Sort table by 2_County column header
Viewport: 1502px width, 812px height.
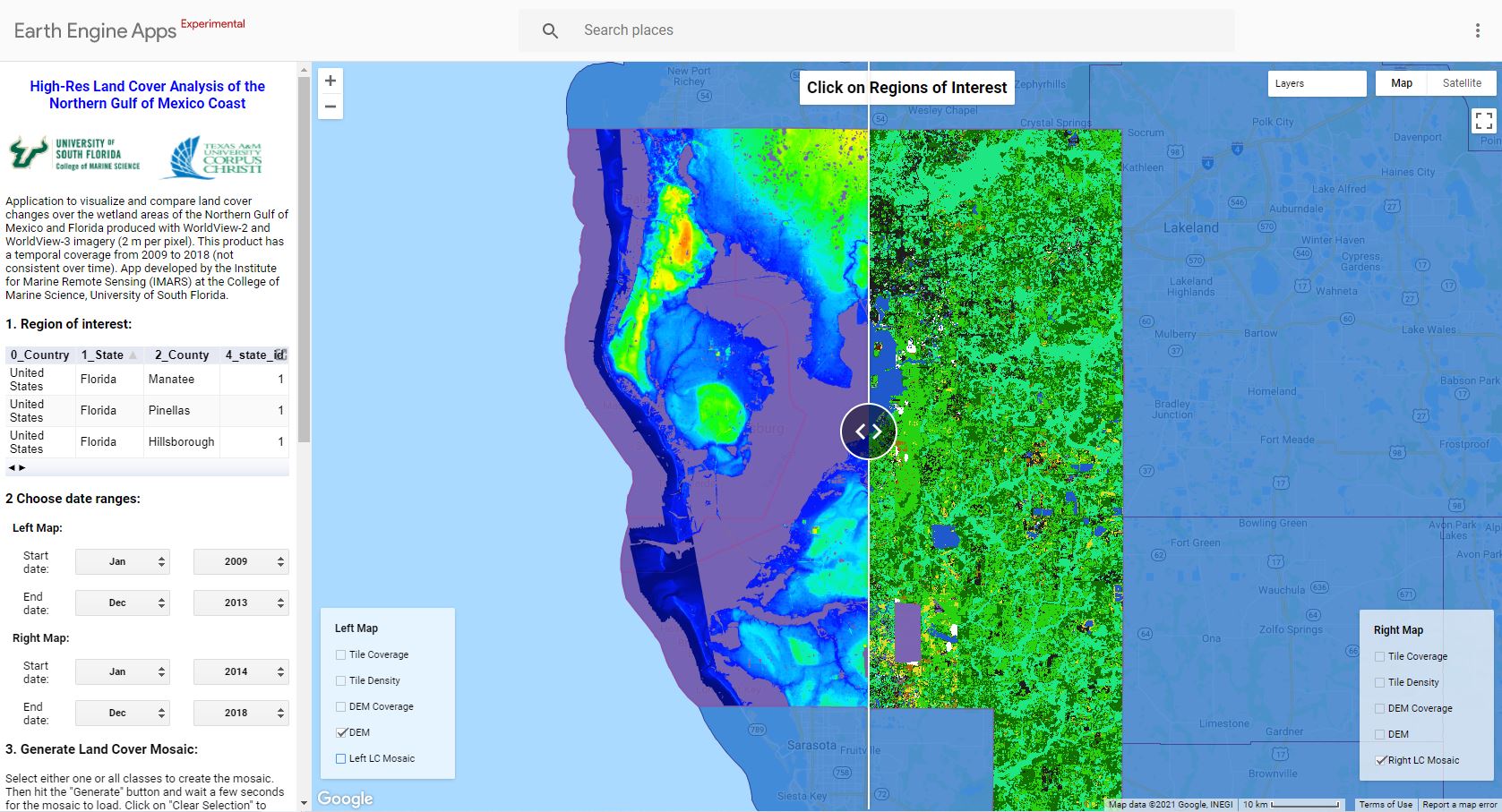[x=182, y=355]
